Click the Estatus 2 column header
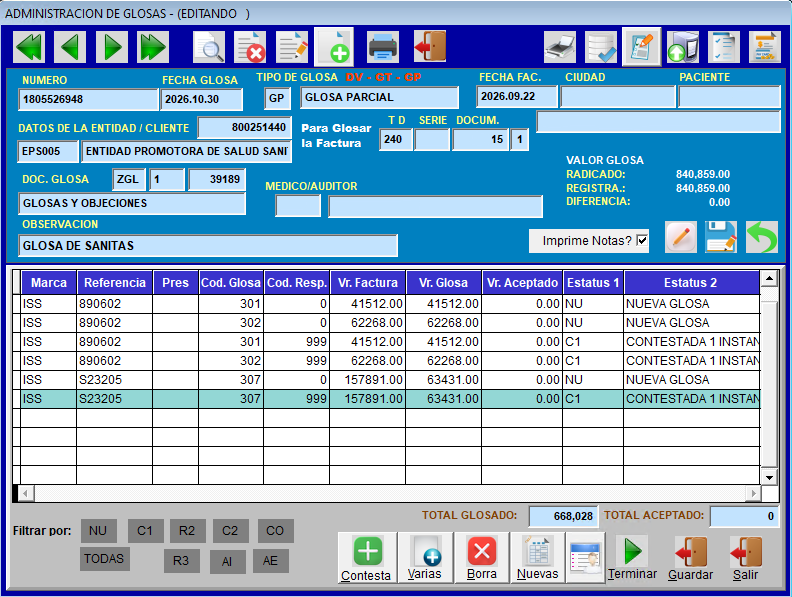 click(691, 283)
